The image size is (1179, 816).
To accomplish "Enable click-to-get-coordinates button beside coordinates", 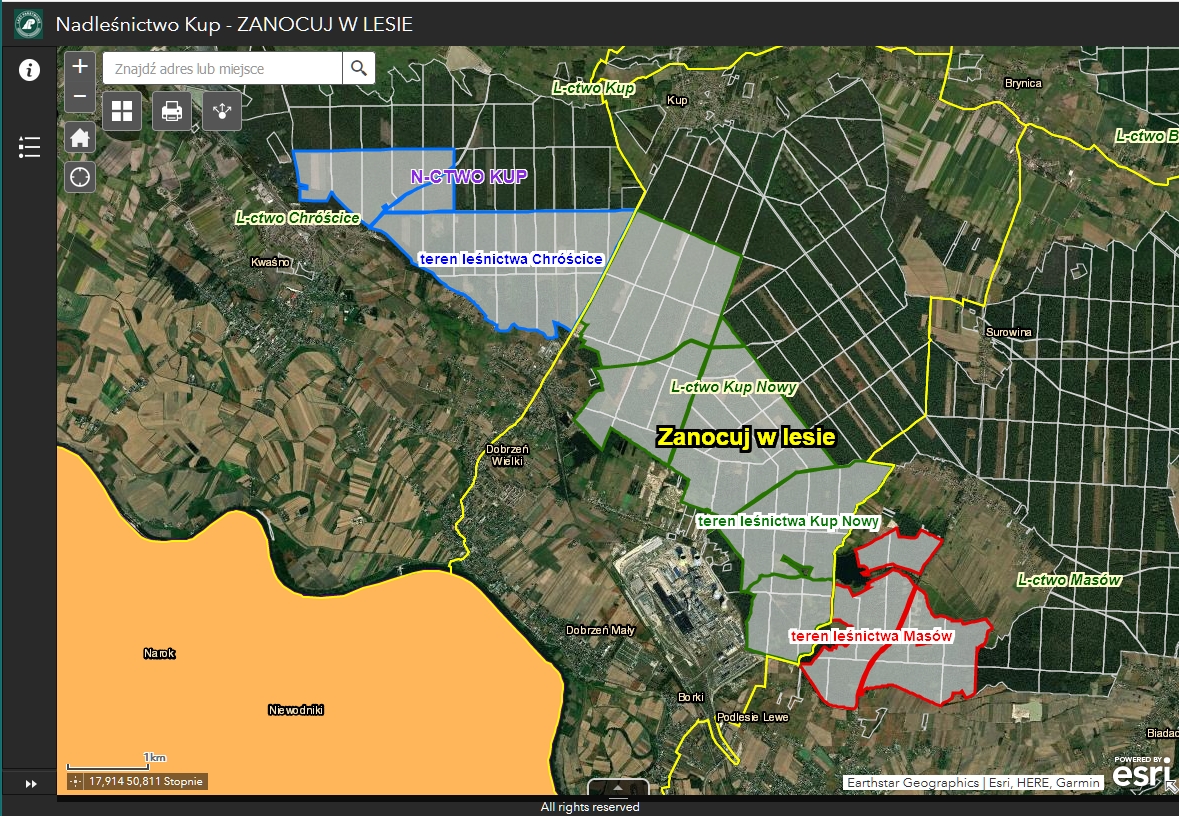I will coord(77,781).
